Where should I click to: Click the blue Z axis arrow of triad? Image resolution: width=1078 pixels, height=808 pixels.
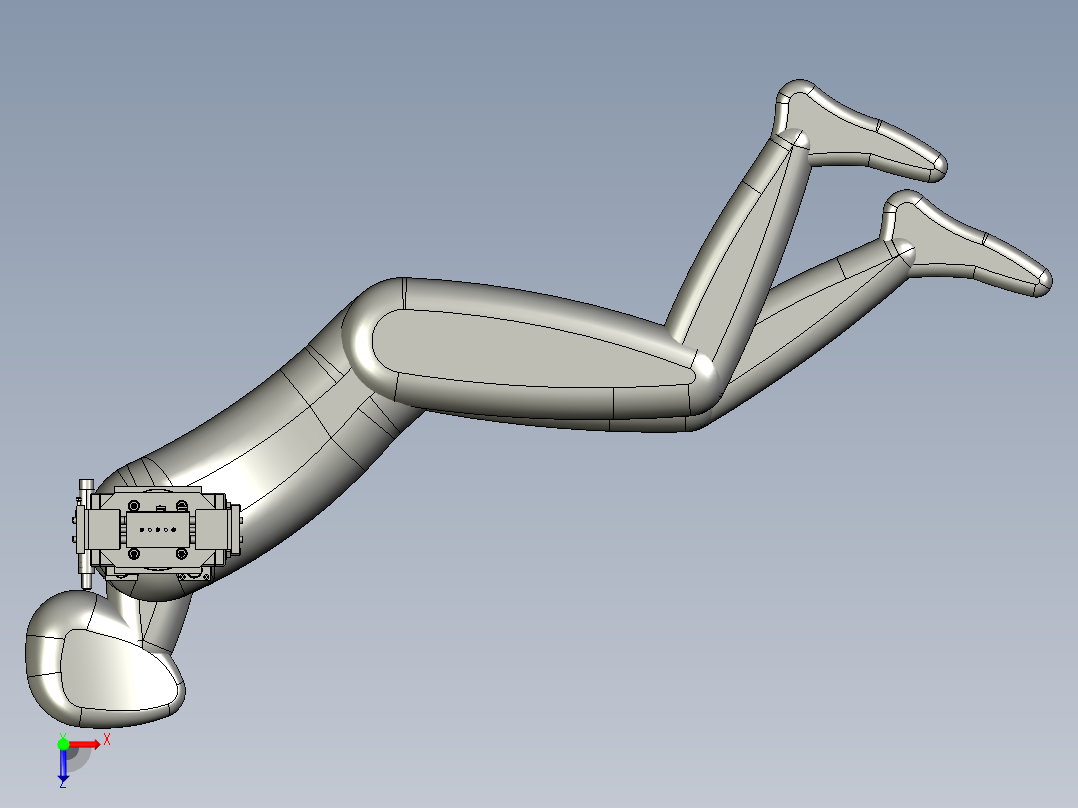click(x=63, y=765)
